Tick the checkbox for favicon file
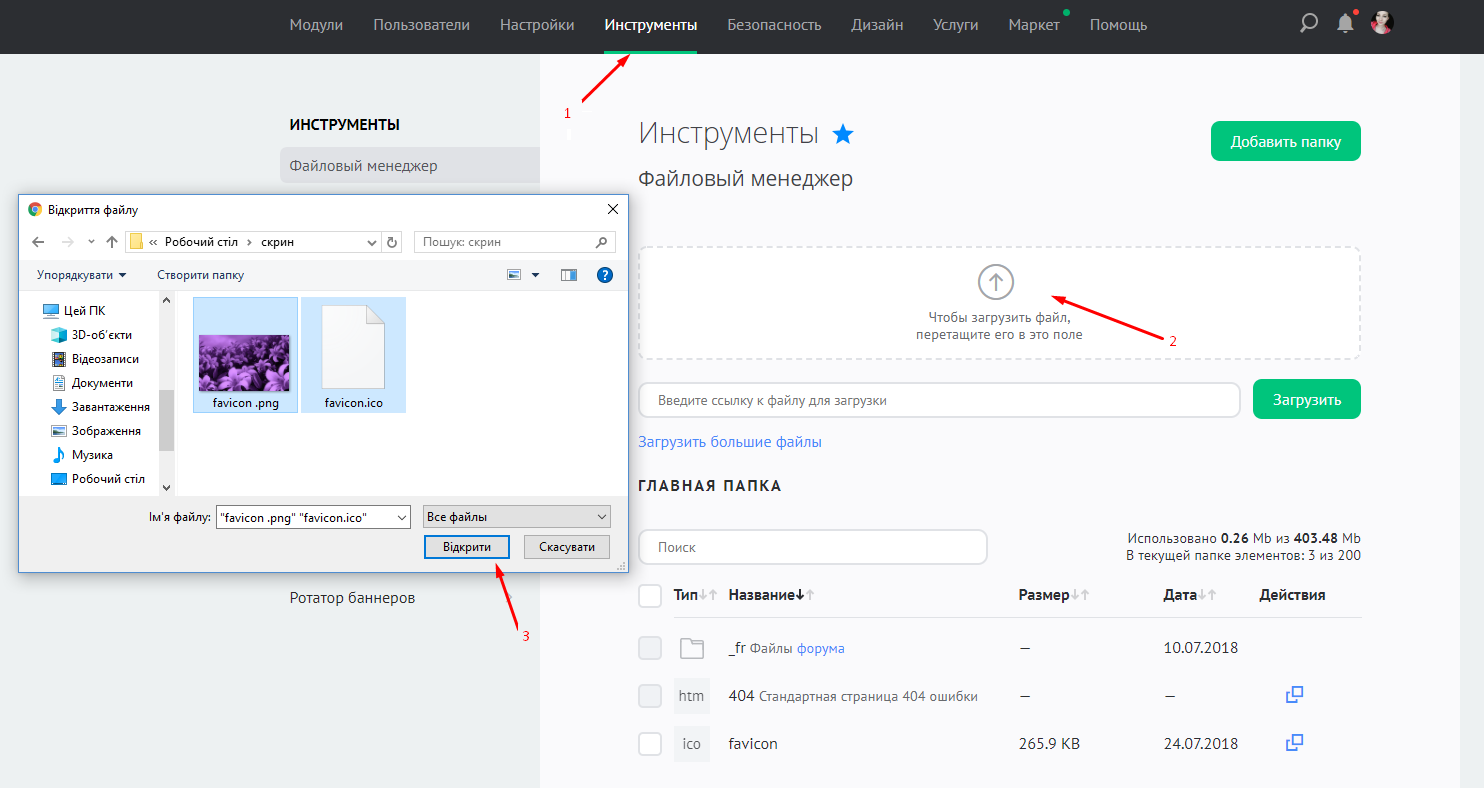 650,744
